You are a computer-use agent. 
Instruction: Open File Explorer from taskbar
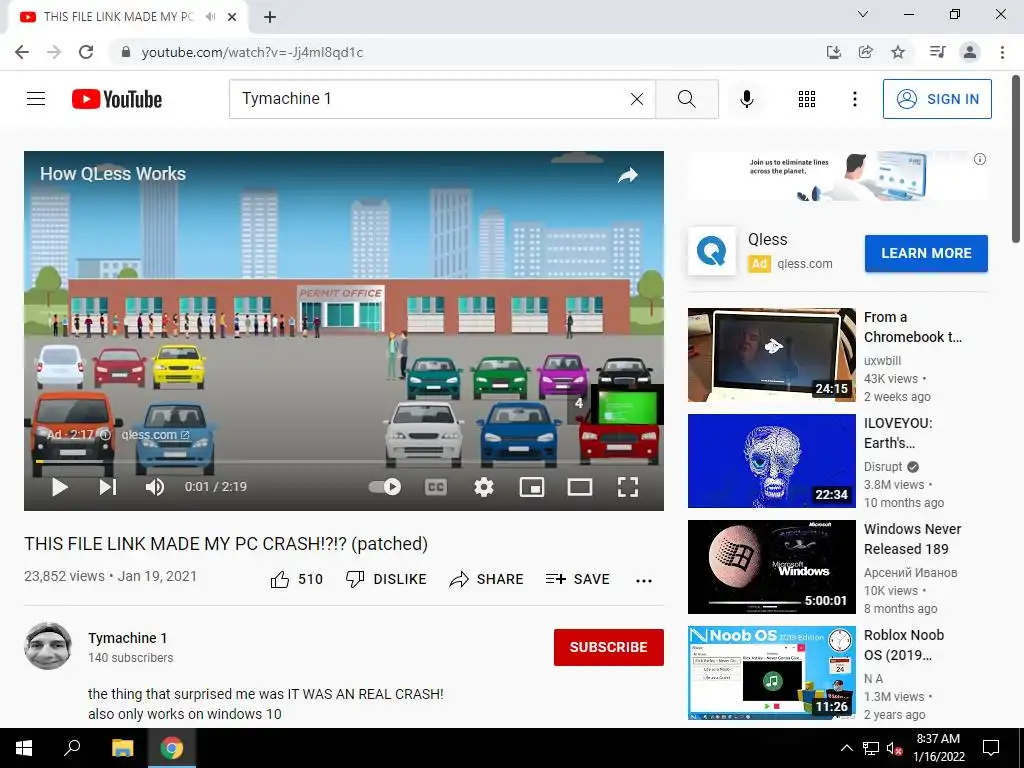coord(122,748)
